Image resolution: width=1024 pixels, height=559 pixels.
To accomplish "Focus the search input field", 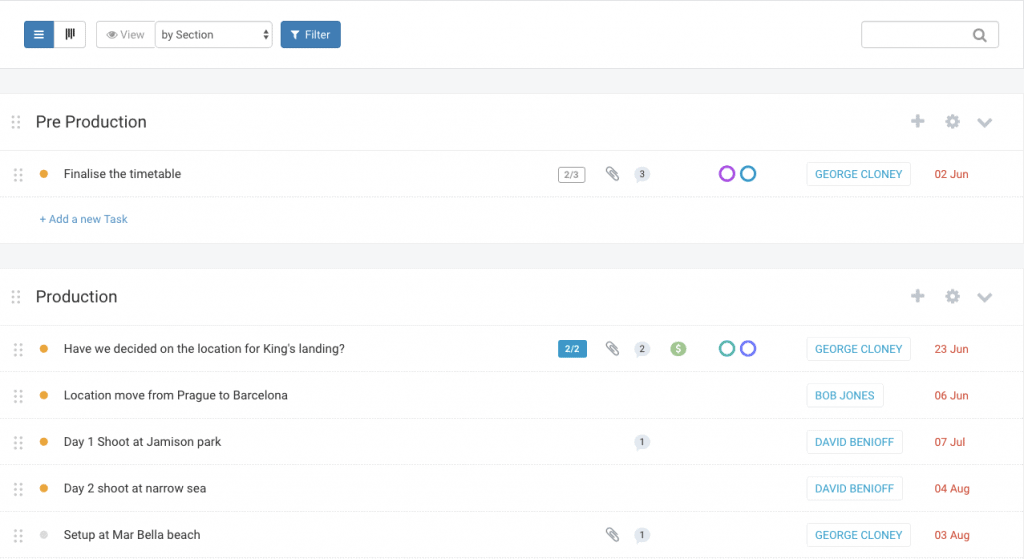I will pyautogui.click(x=929, y=35).
